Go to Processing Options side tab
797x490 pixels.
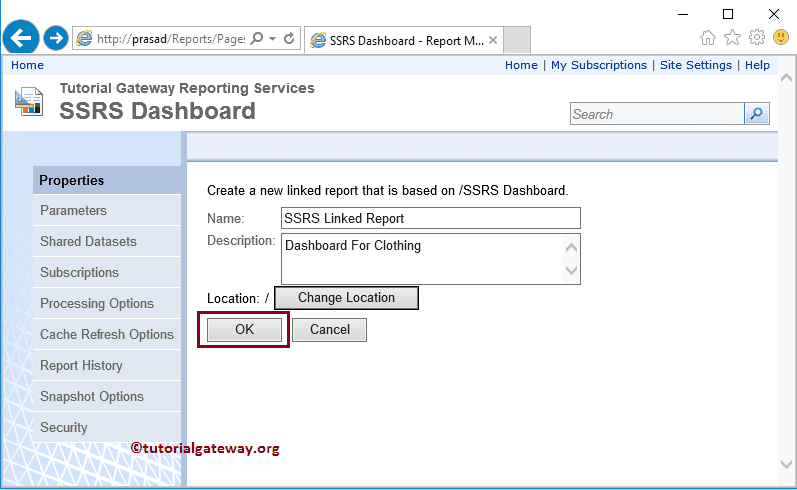[x=107, y=303]
